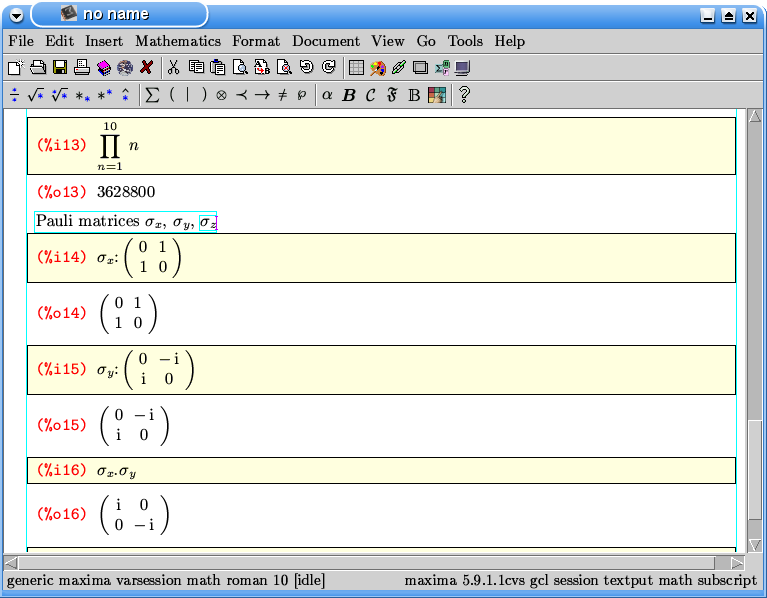Save document using floppy disk icon

tap(60, 67)
